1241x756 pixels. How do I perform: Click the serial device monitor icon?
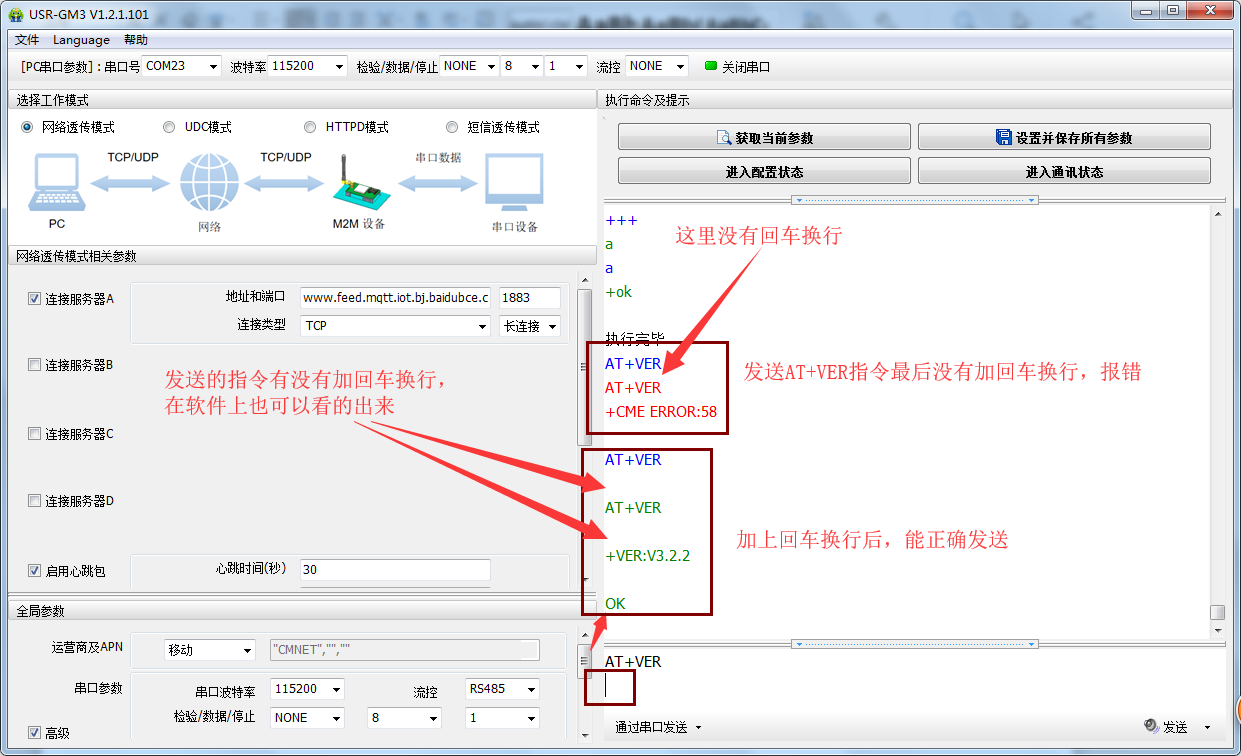(x=514, y=182)
